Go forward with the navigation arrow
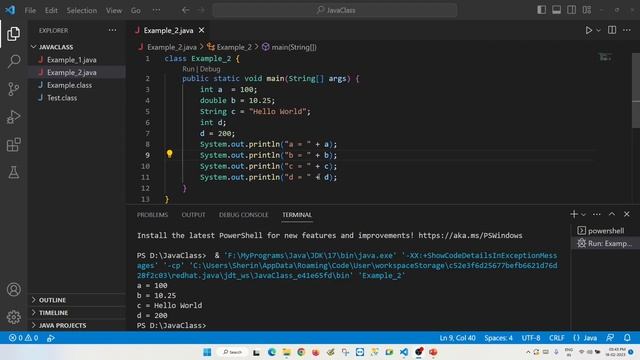 (x=201, y=10)
